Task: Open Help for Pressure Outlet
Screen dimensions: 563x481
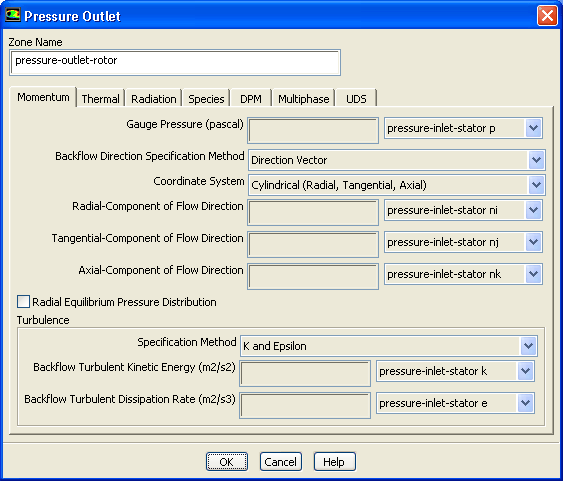Action: (x=334, y=462)
